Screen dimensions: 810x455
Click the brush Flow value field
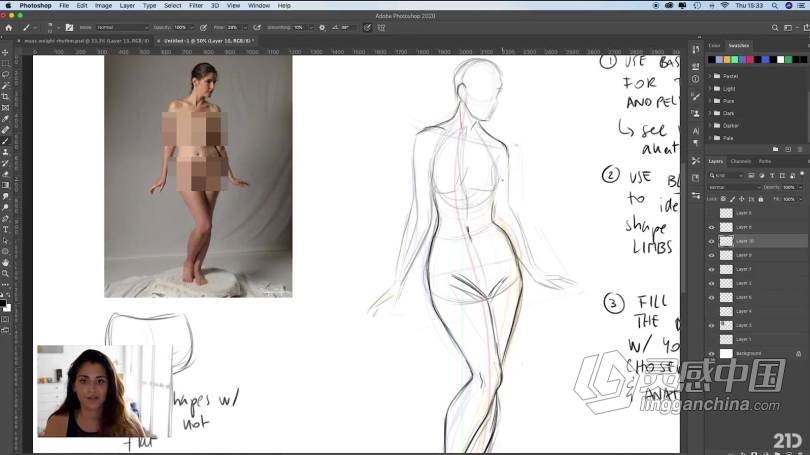coord(233,27)
